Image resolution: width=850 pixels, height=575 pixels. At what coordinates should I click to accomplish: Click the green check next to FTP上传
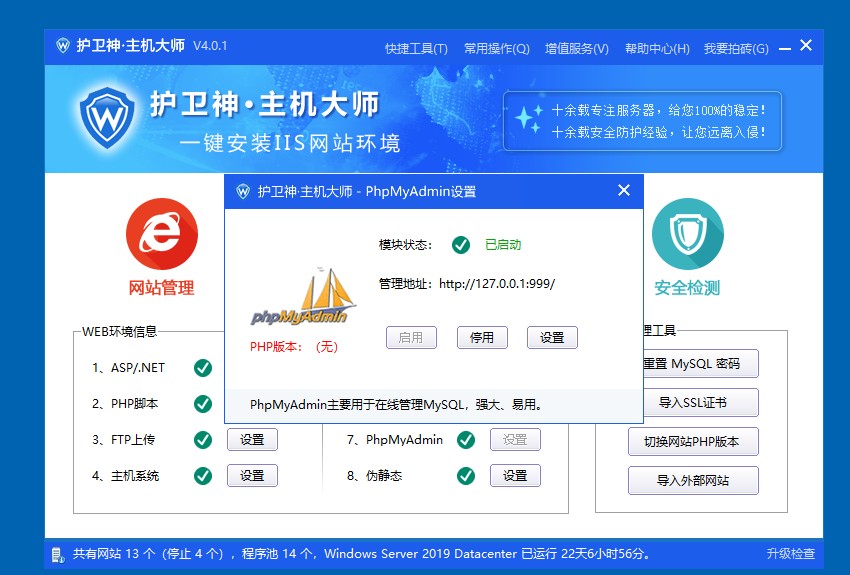203,440
